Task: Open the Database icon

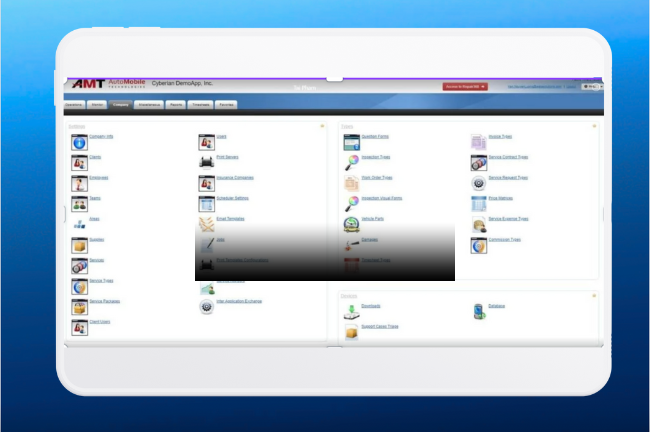Action: [x=478, y=311]
